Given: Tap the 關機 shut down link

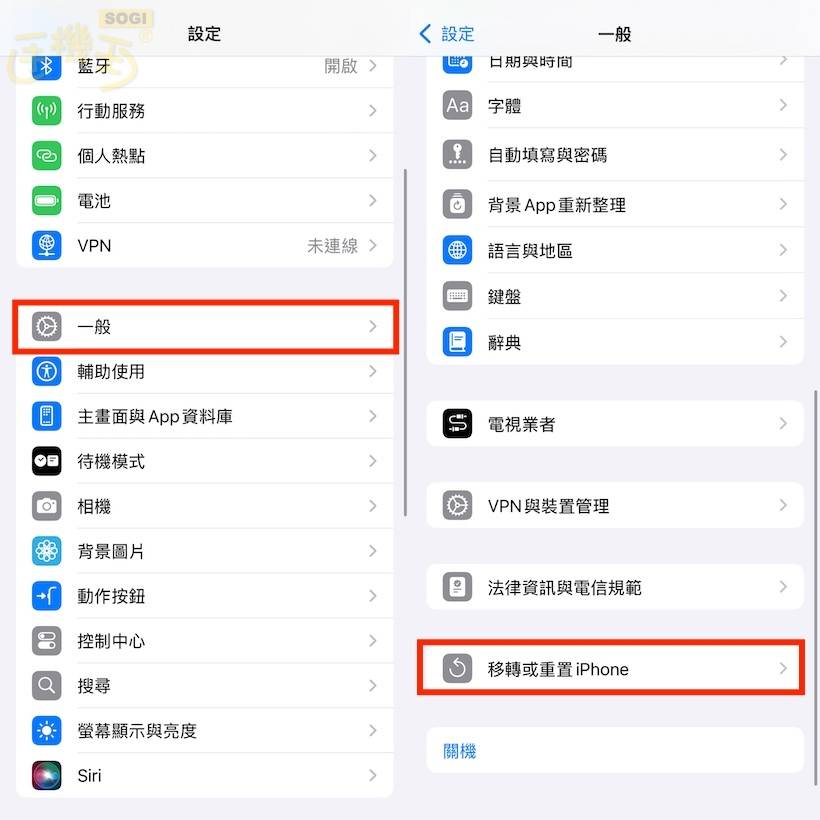Looking at the screenshot, I should tap(459, 751).
